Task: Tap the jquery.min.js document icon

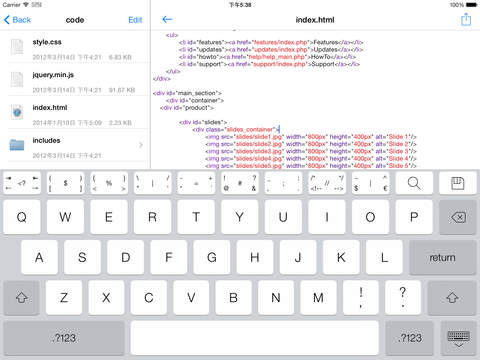Action: point(17,79)
